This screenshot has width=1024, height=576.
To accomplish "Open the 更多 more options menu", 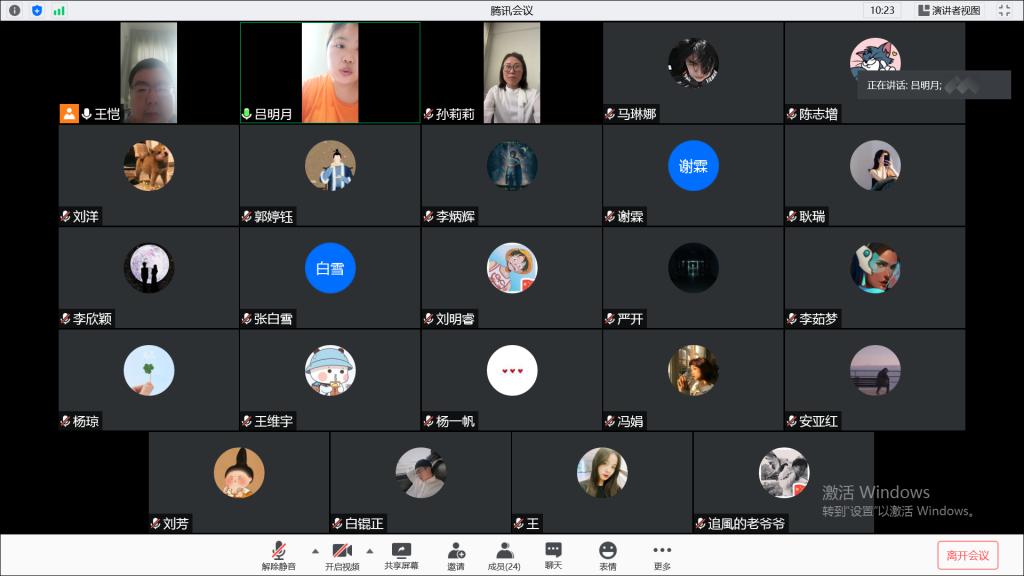I will (x=662, y=554).
